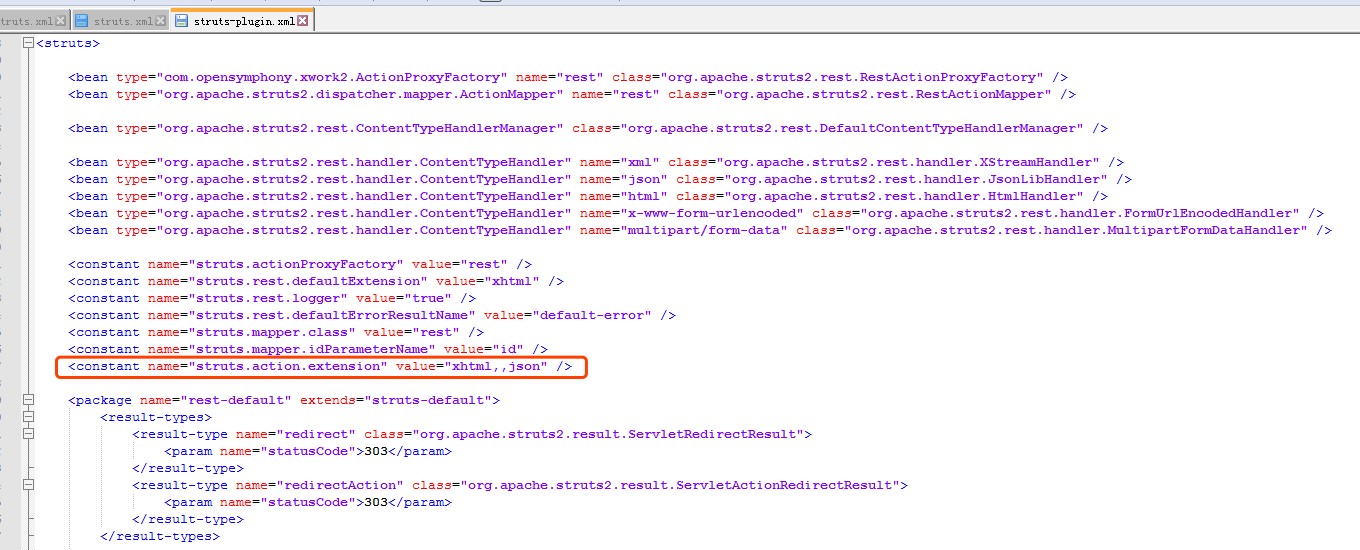Click 303 status code under redirectAction
Screen dimensions: 1360x550
(376, 502)
